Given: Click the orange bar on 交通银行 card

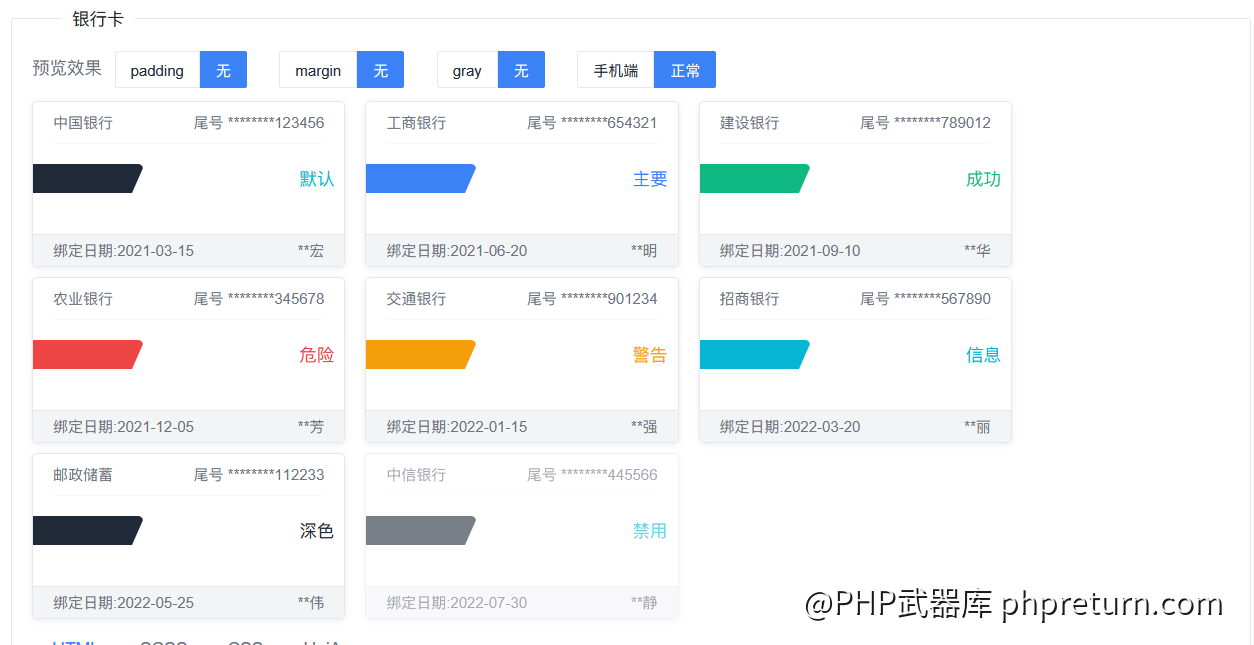Looking at the screenshot, I should coord(418,355).
